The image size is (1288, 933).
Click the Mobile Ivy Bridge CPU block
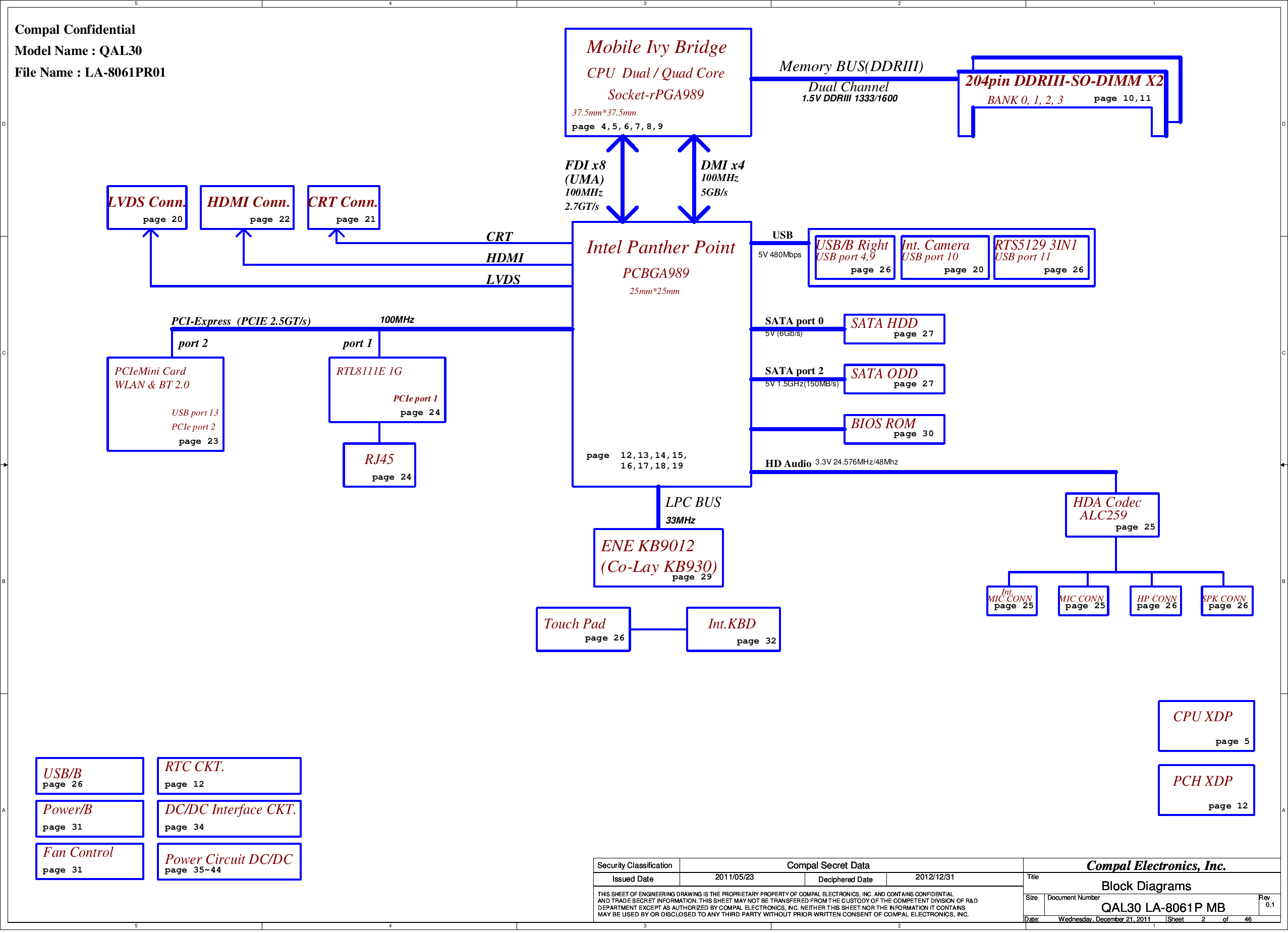click(x=658, y=82)
